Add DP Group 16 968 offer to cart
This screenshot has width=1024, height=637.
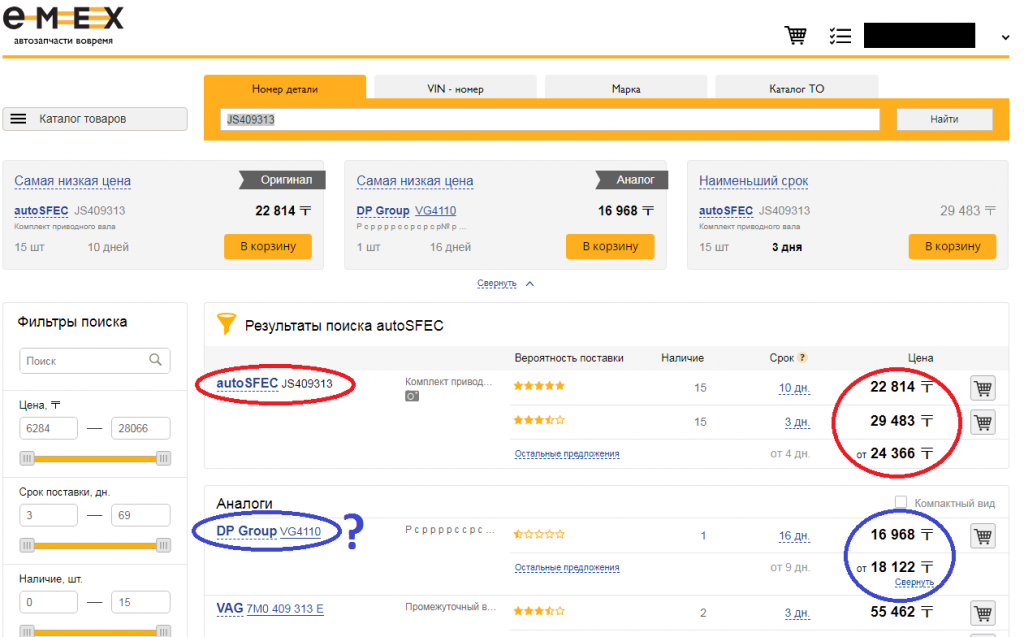(x=982, y=536)
